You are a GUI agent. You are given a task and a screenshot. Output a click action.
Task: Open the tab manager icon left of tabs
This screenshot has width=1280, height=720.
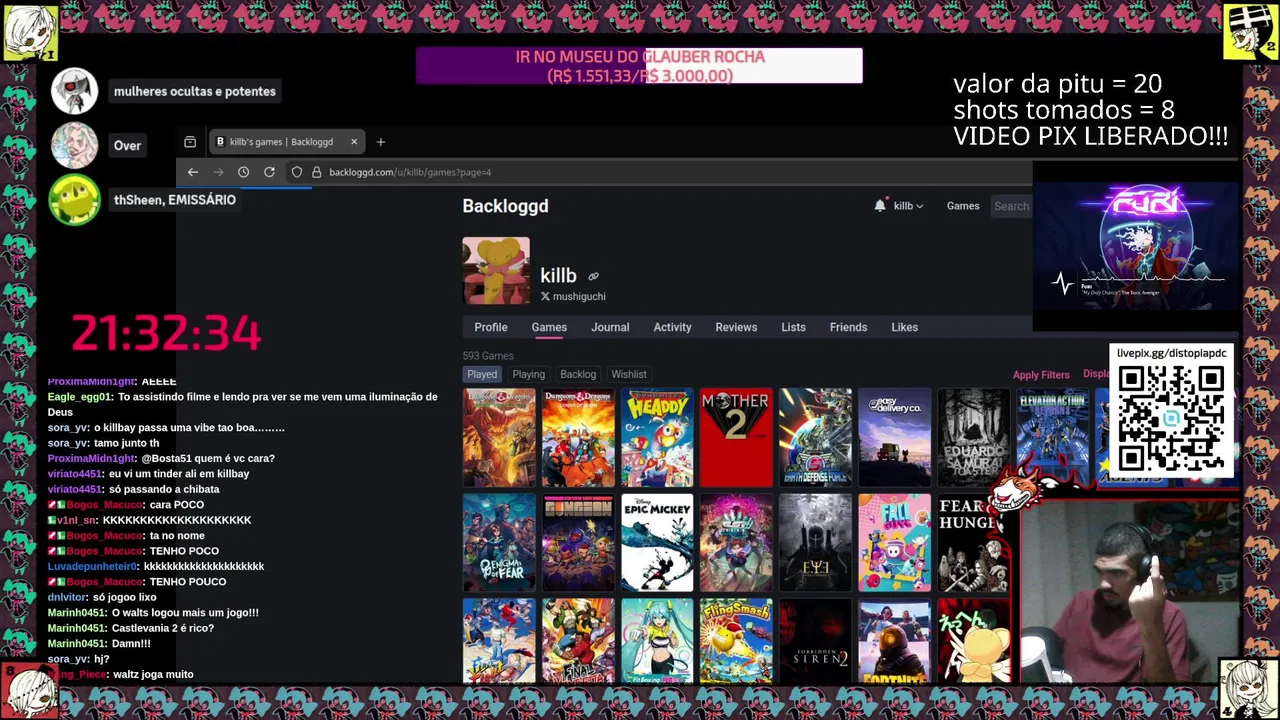[190, 142]
